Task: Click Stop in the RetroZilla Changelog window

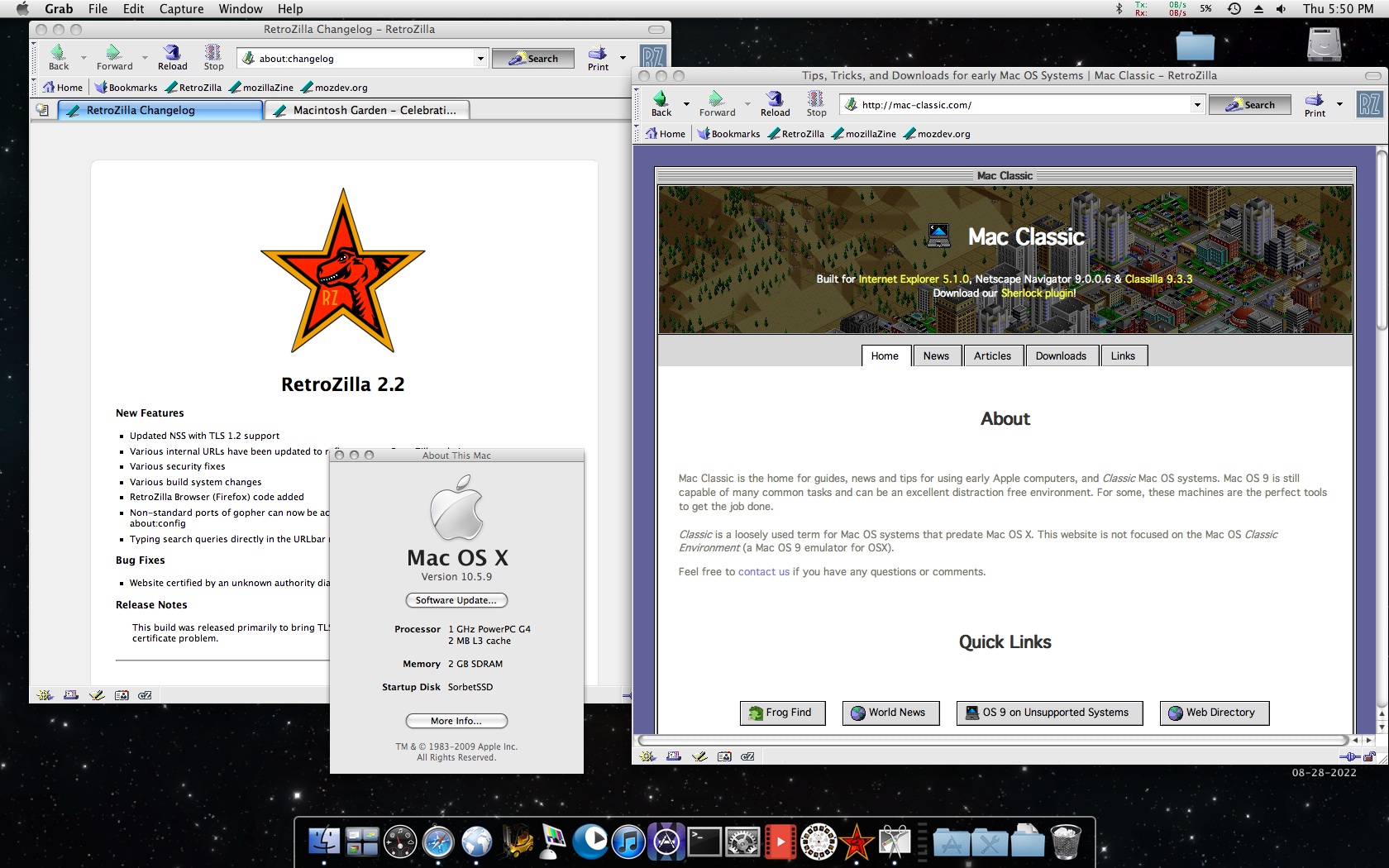Action: click(213, 58)
